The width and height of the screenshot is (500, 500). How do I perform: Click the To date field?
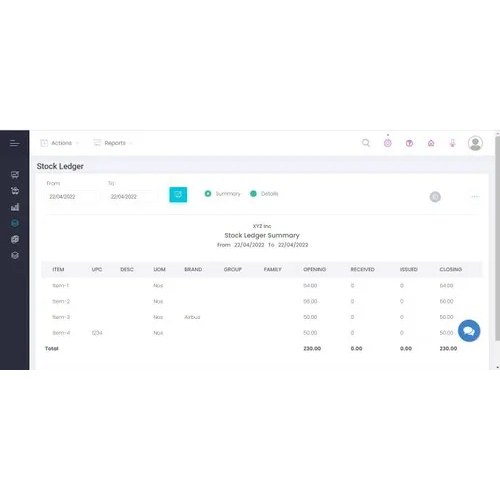(x=133, y=197)
